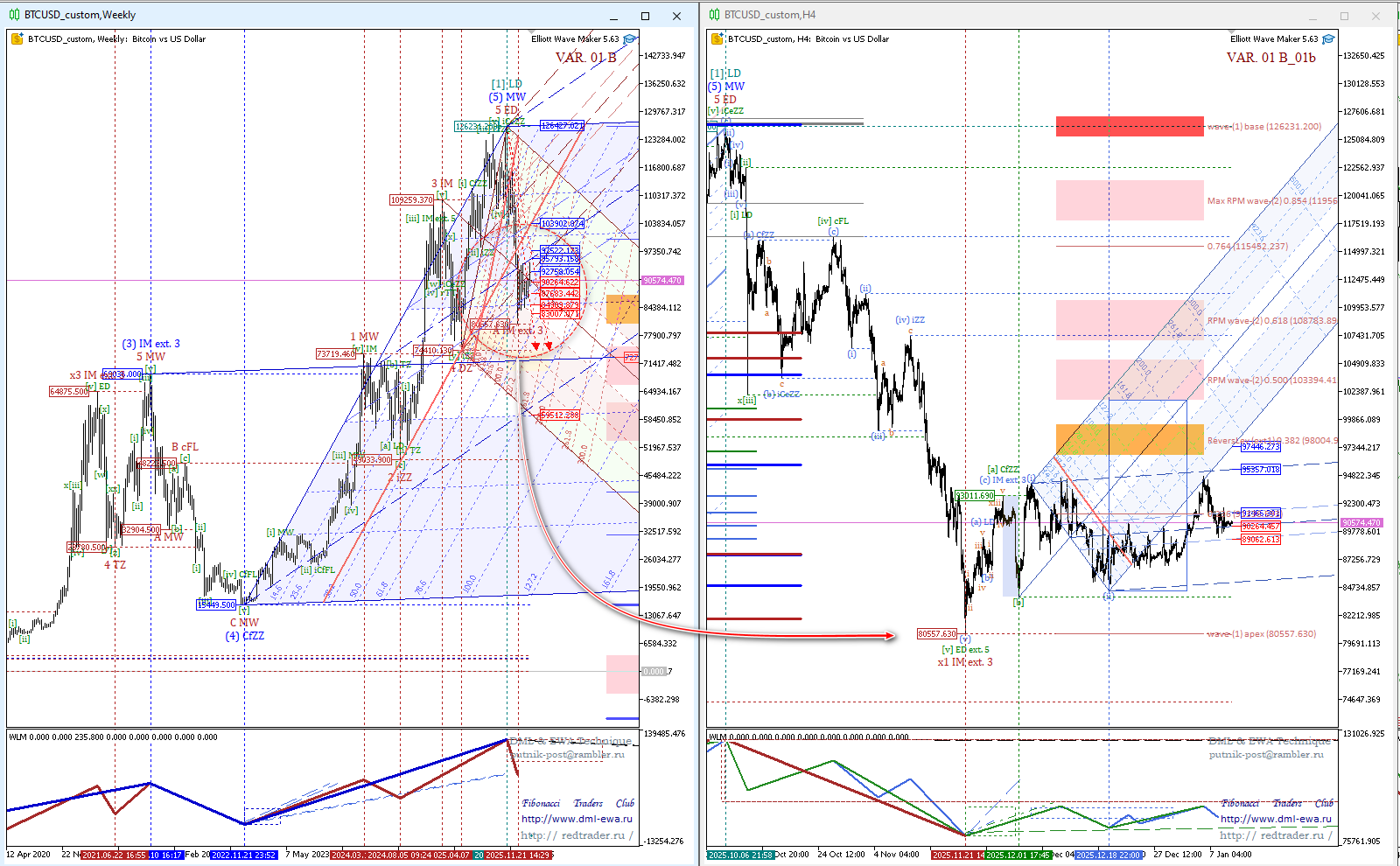
Task: Select the 2021.06.22 16:55 time marker
Action: [x=114, y=855]
